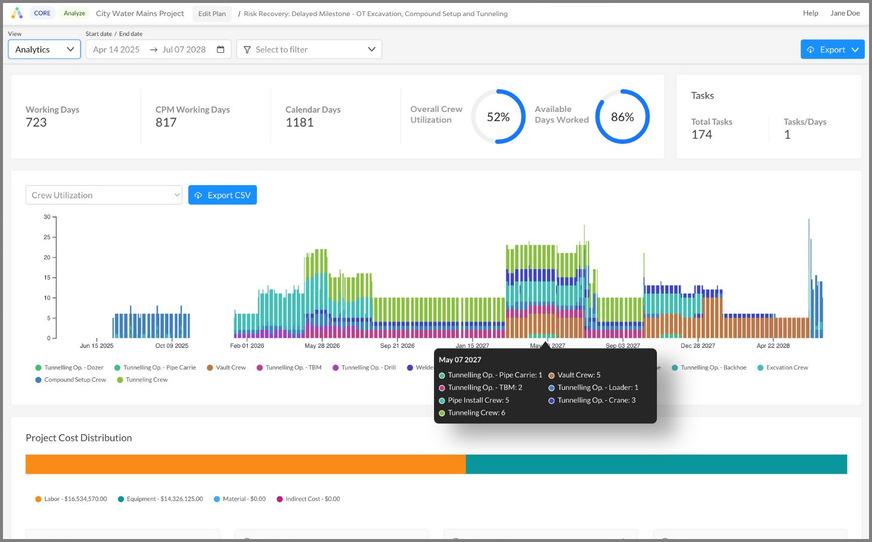Toggle Tunnelling Op. - Dozer legend series
This screenshot has width=872, height=542.
pos(69,367)
